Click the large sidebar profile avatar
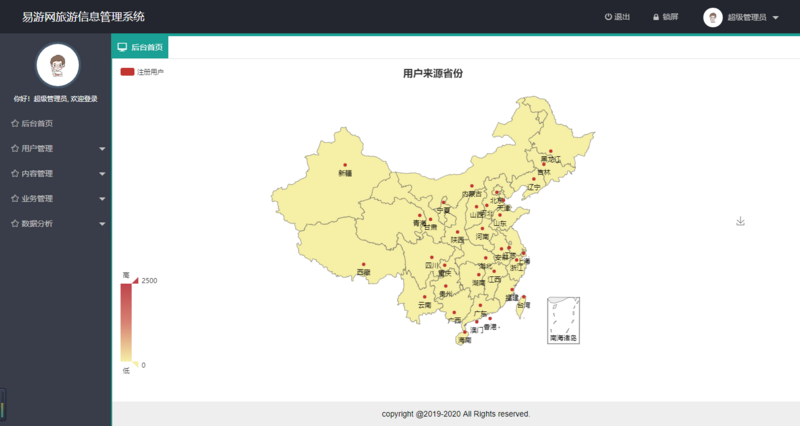The image size is (800, 426). pyautogui.click(x=58, y=65)
